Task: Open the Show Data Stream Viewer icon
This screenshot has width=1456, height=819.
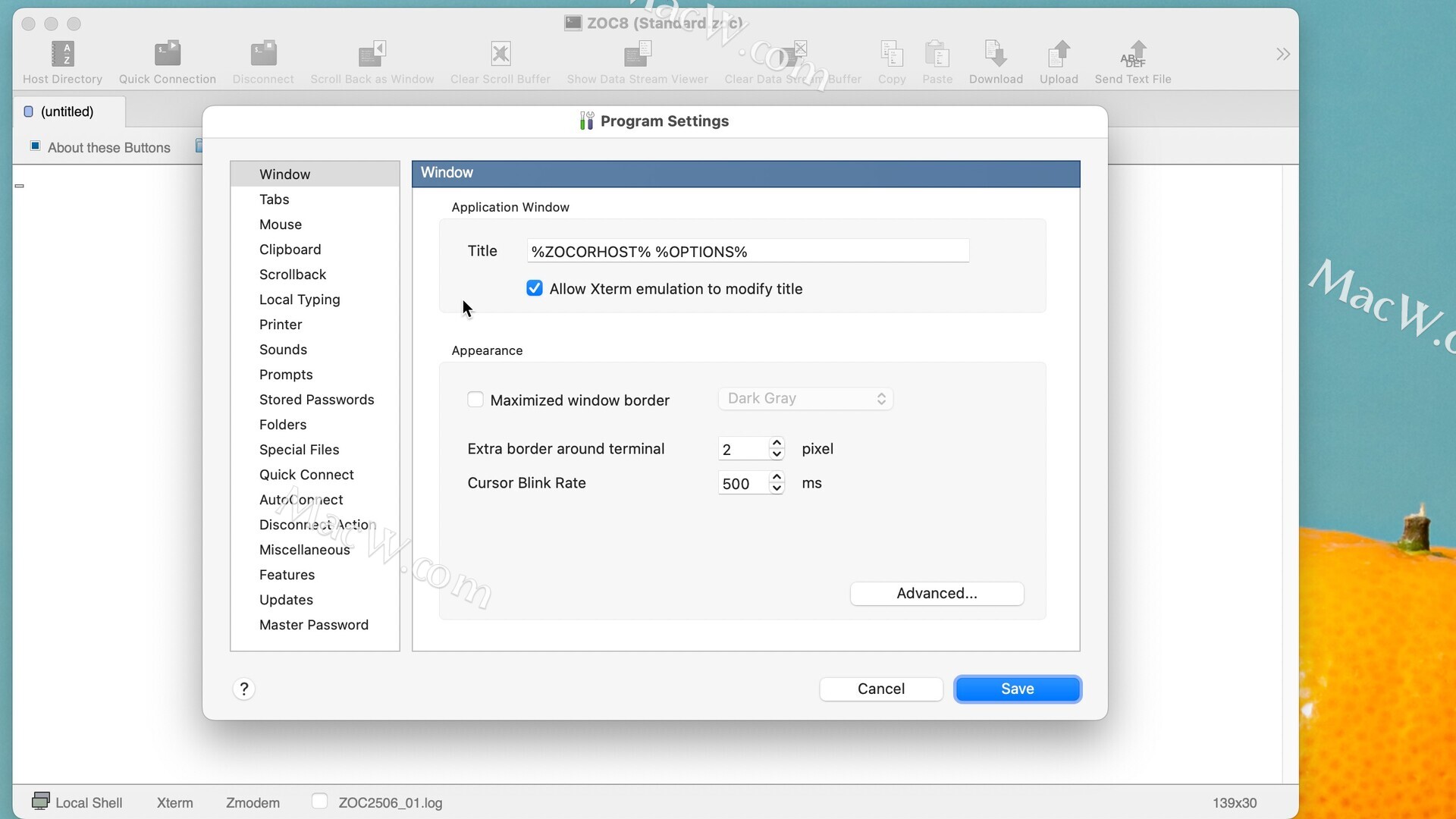Action: pos(638,54)
